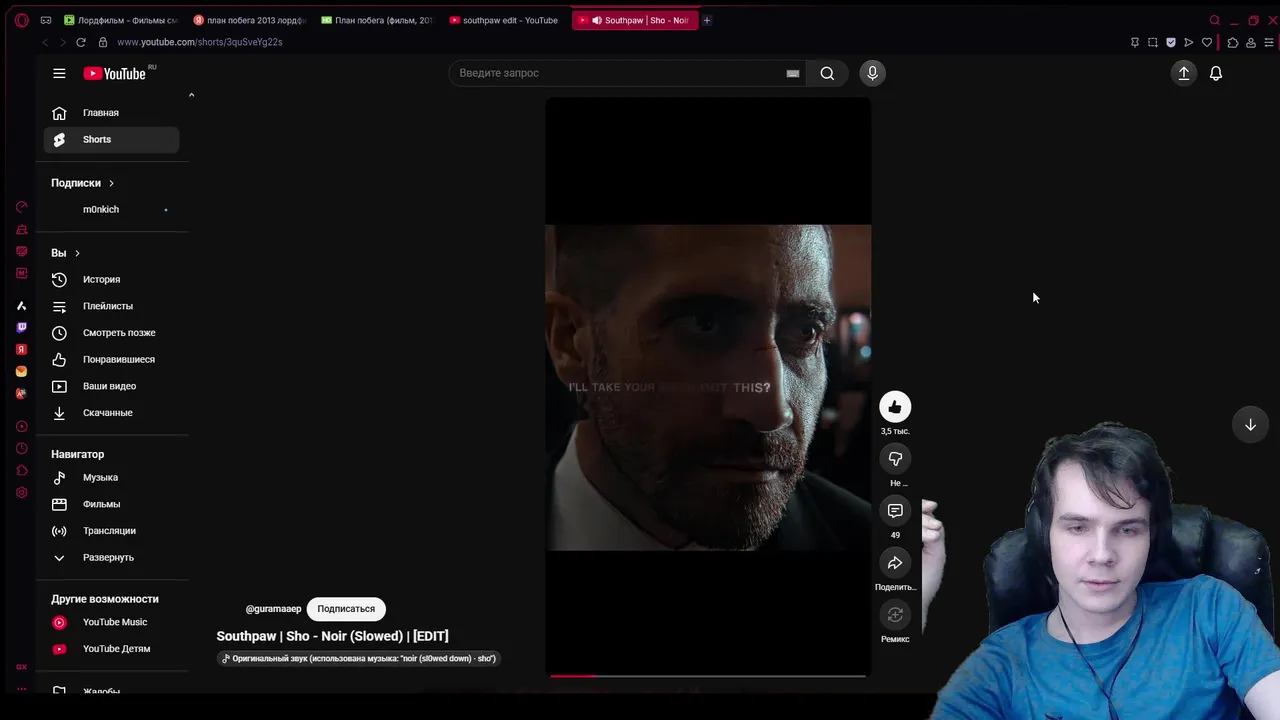The image size is (1280, 720).
Task: Open browser extensions cube icon
Action: [x=1232, y=42]
